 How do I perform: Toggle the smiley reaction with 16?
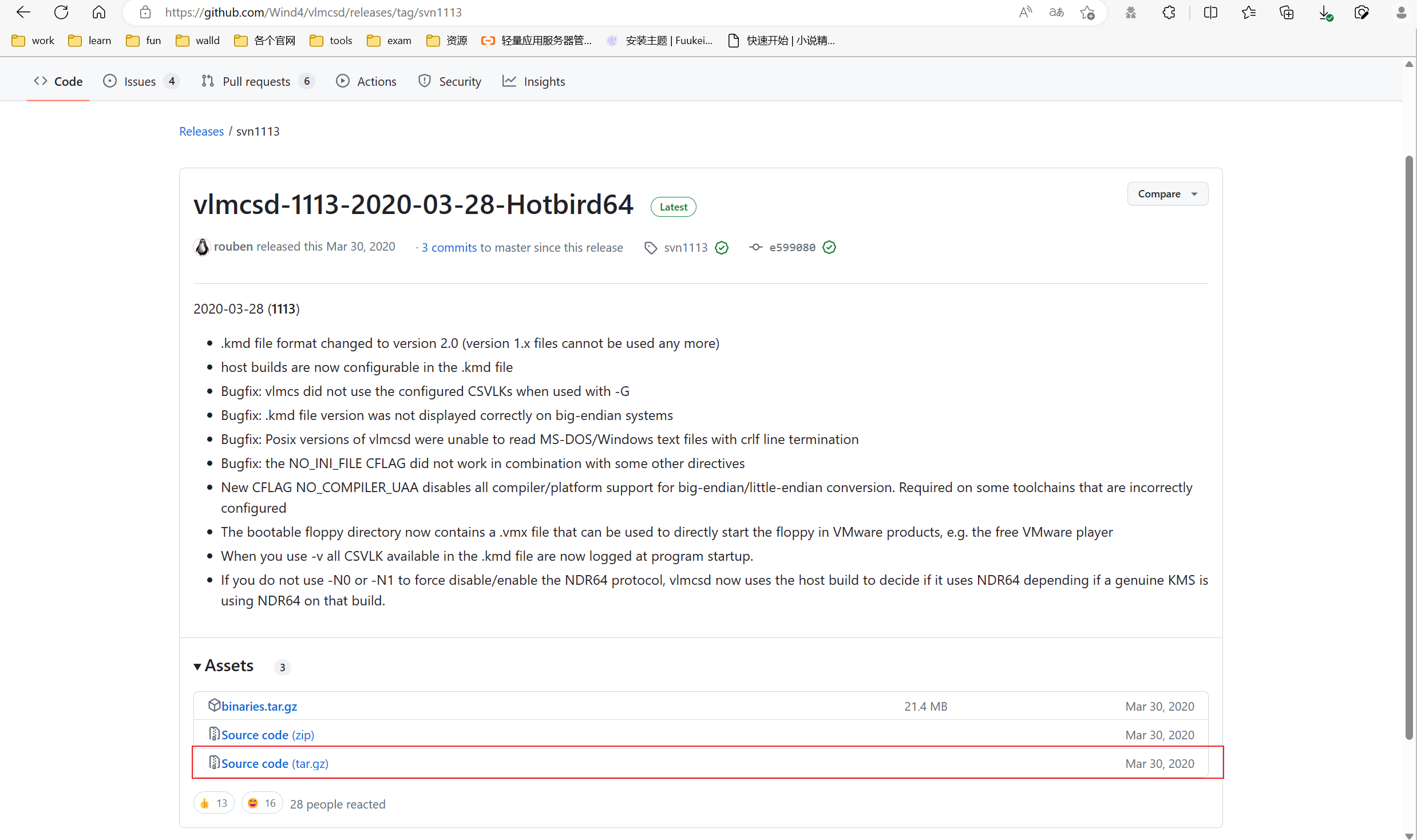tap(262, 803)
